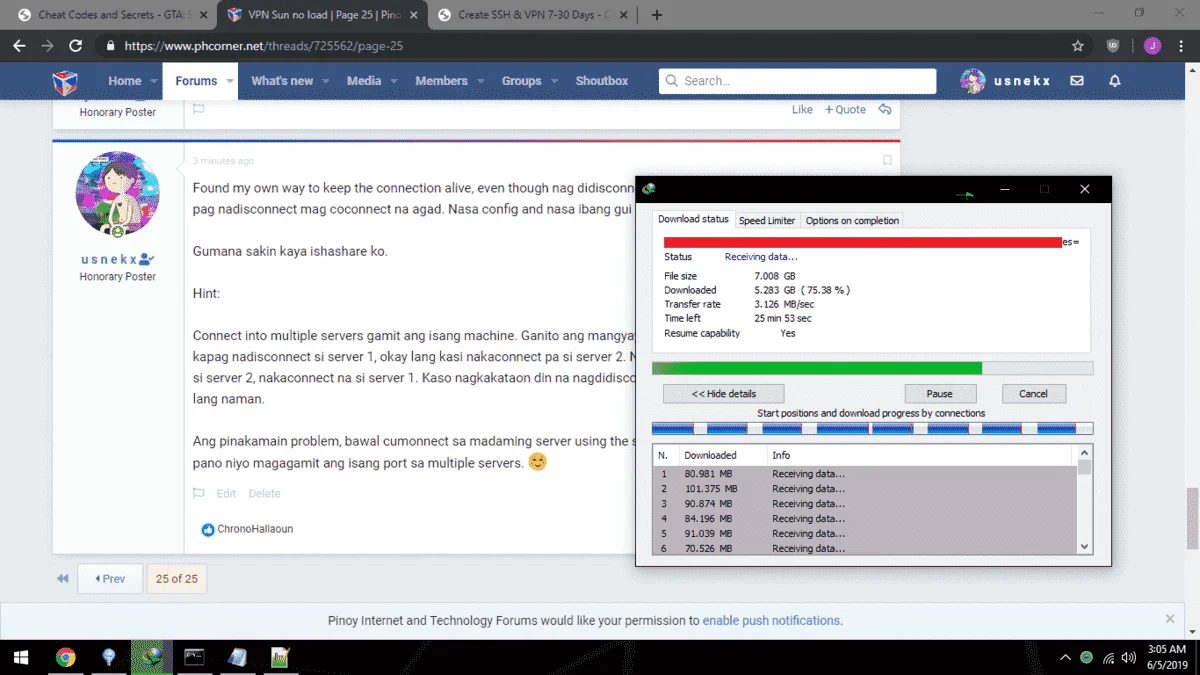This screenshot has width=1200, height=675.
Task: Click browser back arrow
Action: click(x=19, y=46)
